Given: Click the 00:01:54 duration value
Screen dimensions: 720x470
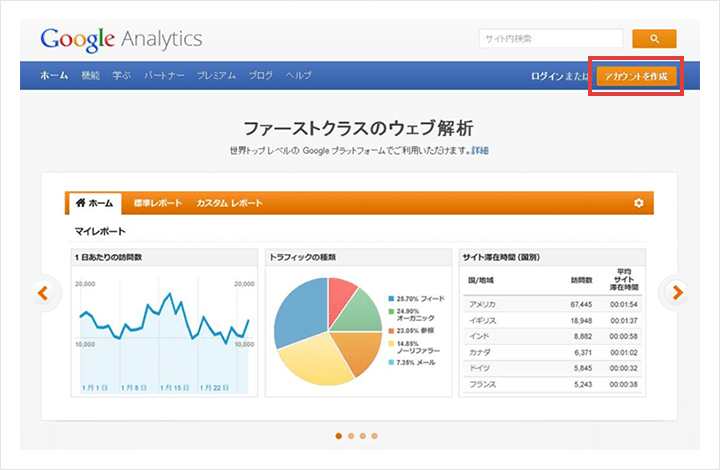Looking at the screenshot, I should pos(624,304).
